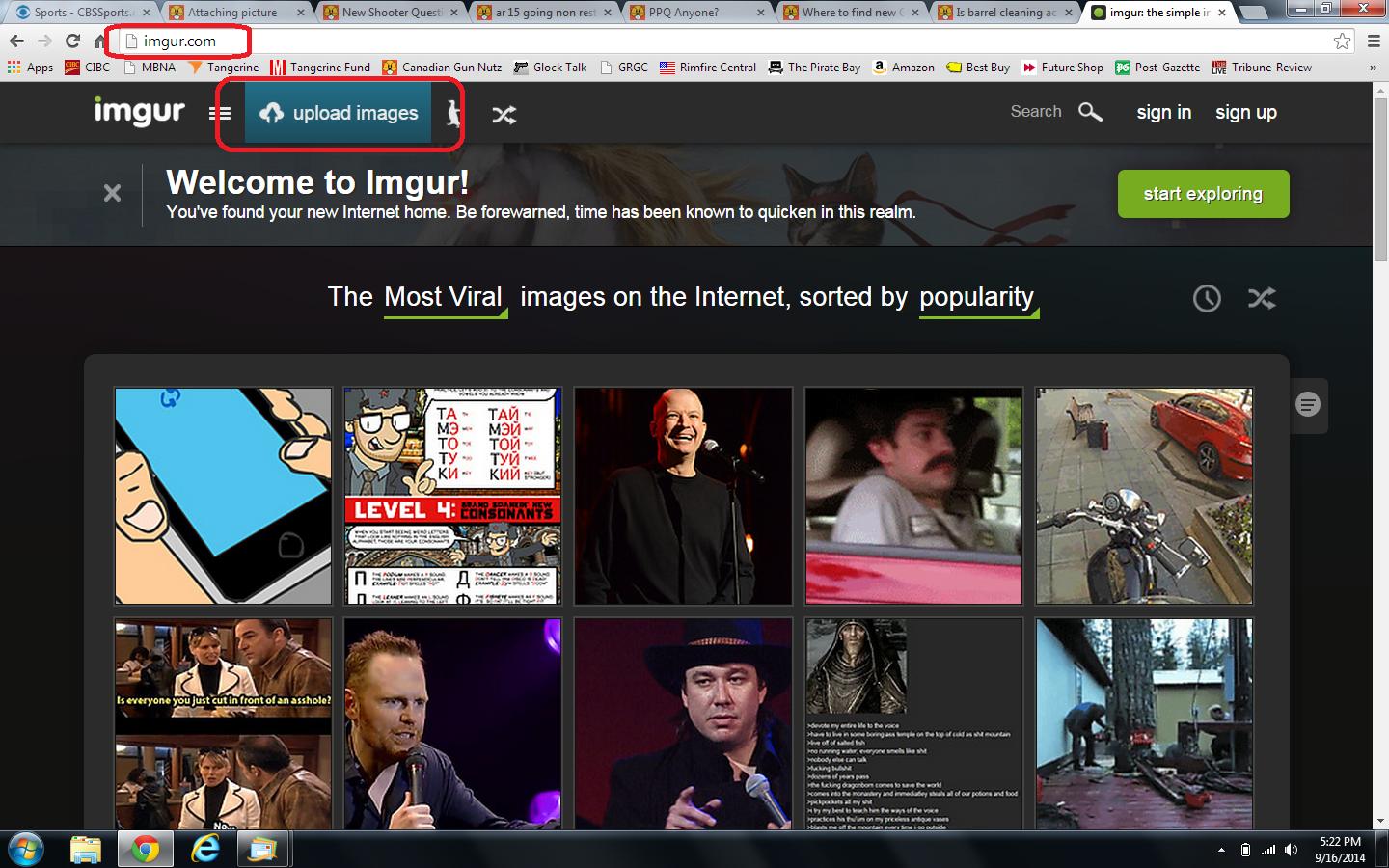The height and width of the screenshot is (868, 1389).
Task: Open the sign in link
Action: coord(1163,112)
